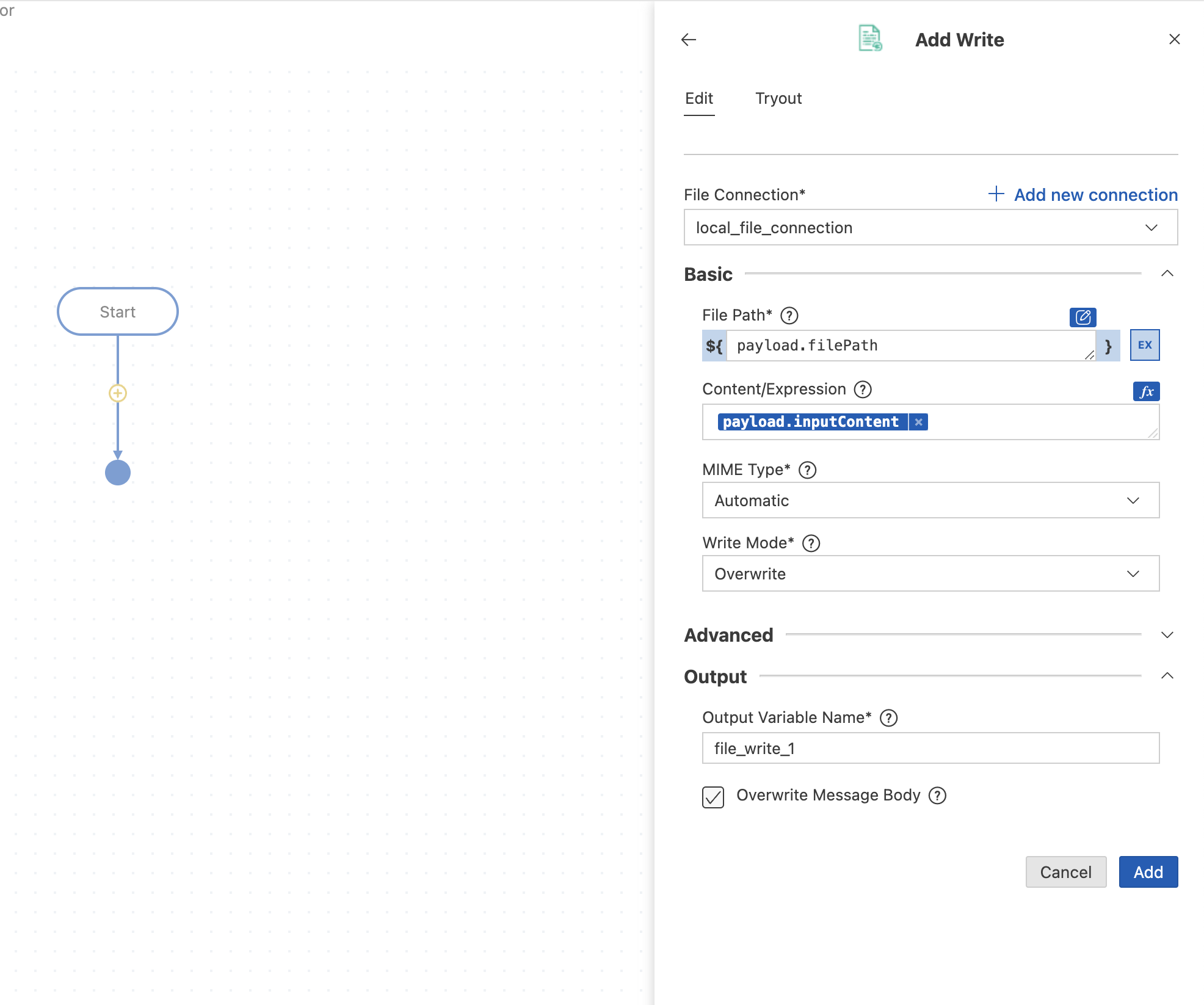
Task: Collapse the Basic section
Action: tap(1167, 274)
